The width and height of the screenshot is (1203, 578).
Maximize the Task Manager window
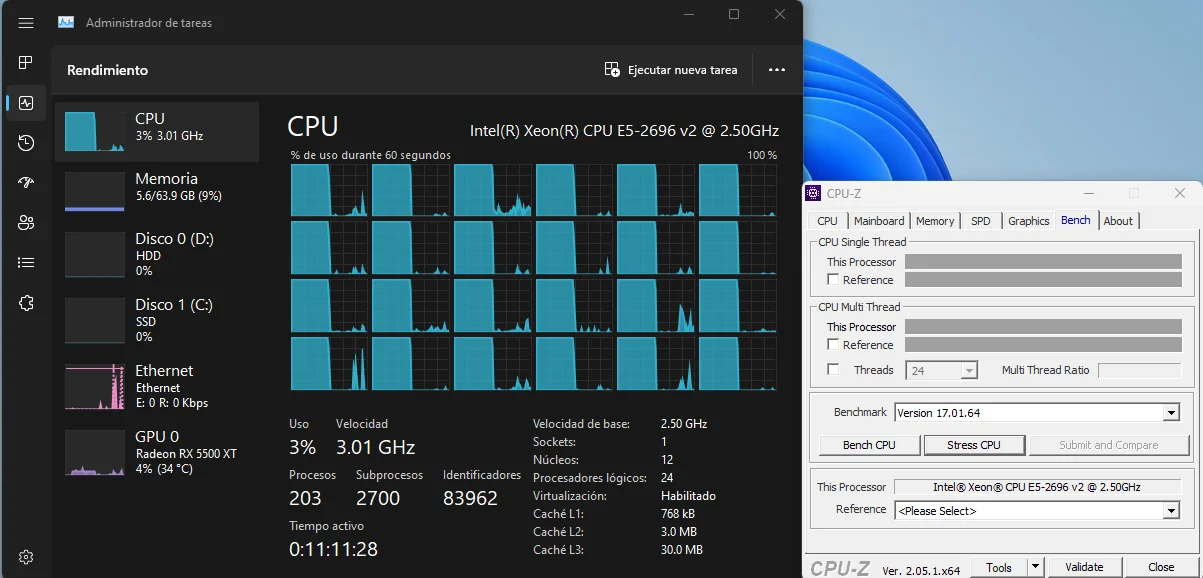734,14
